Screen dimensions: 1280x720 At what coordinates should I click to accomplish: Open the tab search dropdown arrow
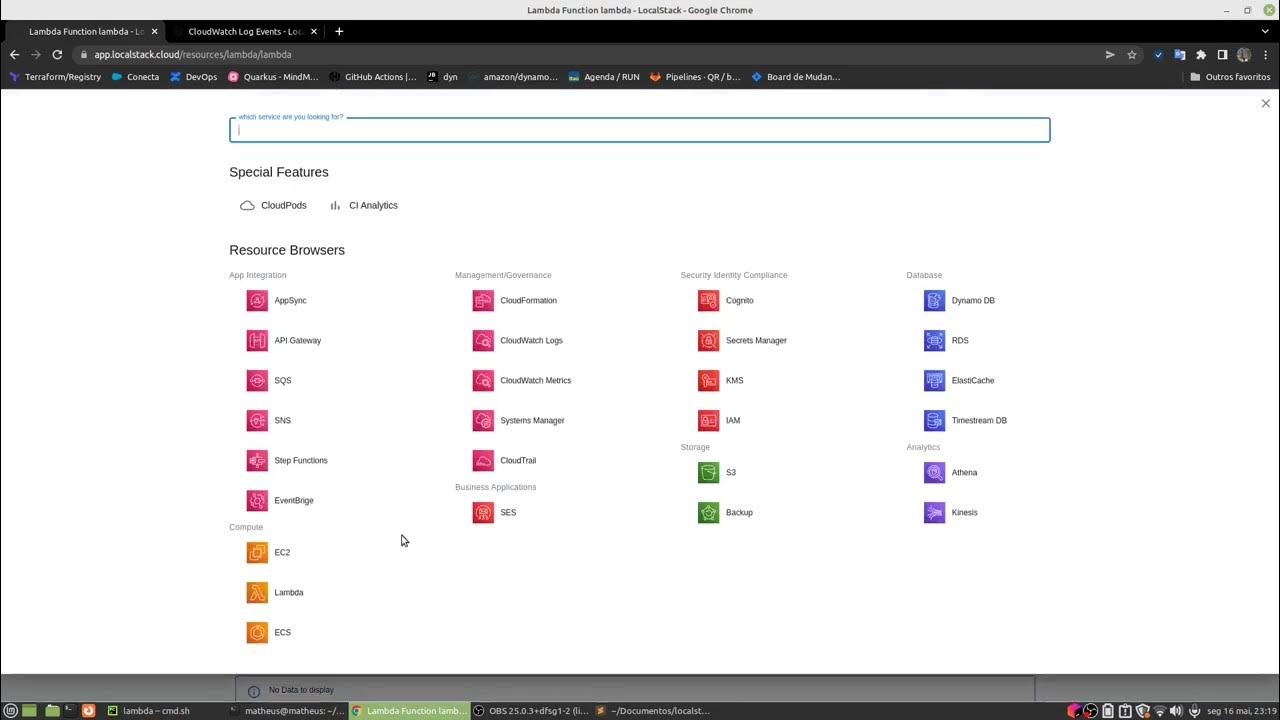tap(1265, 31)
